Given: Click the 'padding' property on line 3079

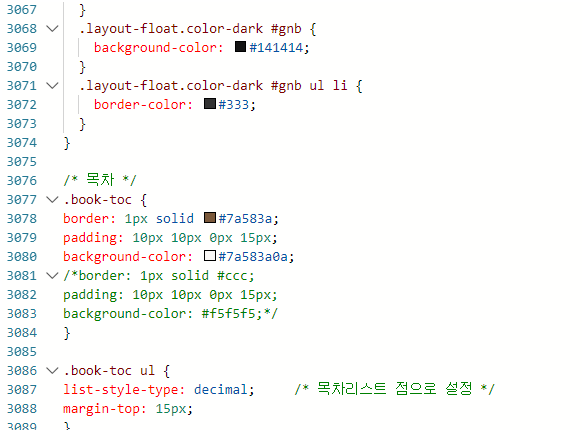Looking at the screenshot, I should [x=93, y=238].
